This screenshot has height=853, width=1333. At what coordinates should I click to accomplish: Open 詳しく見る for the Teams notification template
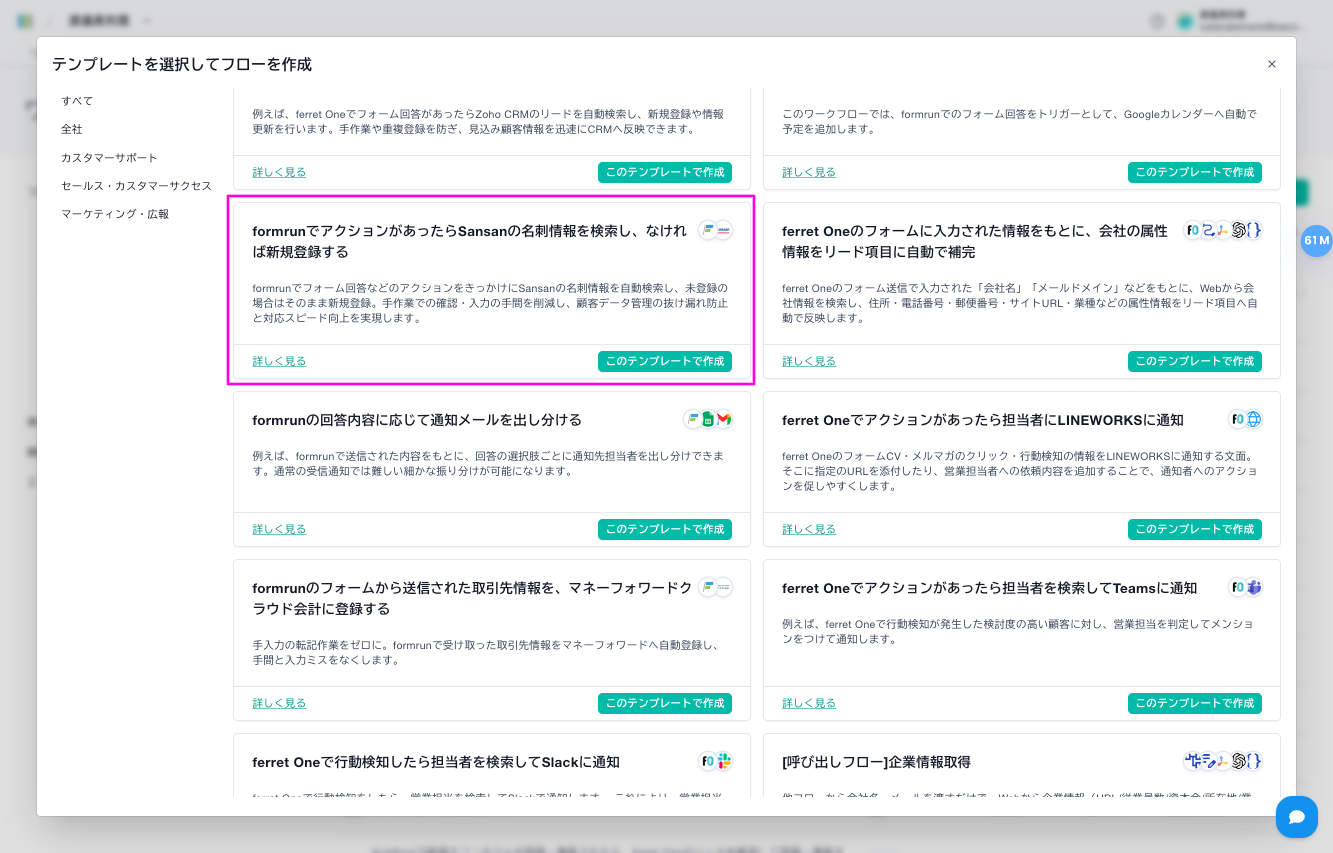(x=808, y=703)
